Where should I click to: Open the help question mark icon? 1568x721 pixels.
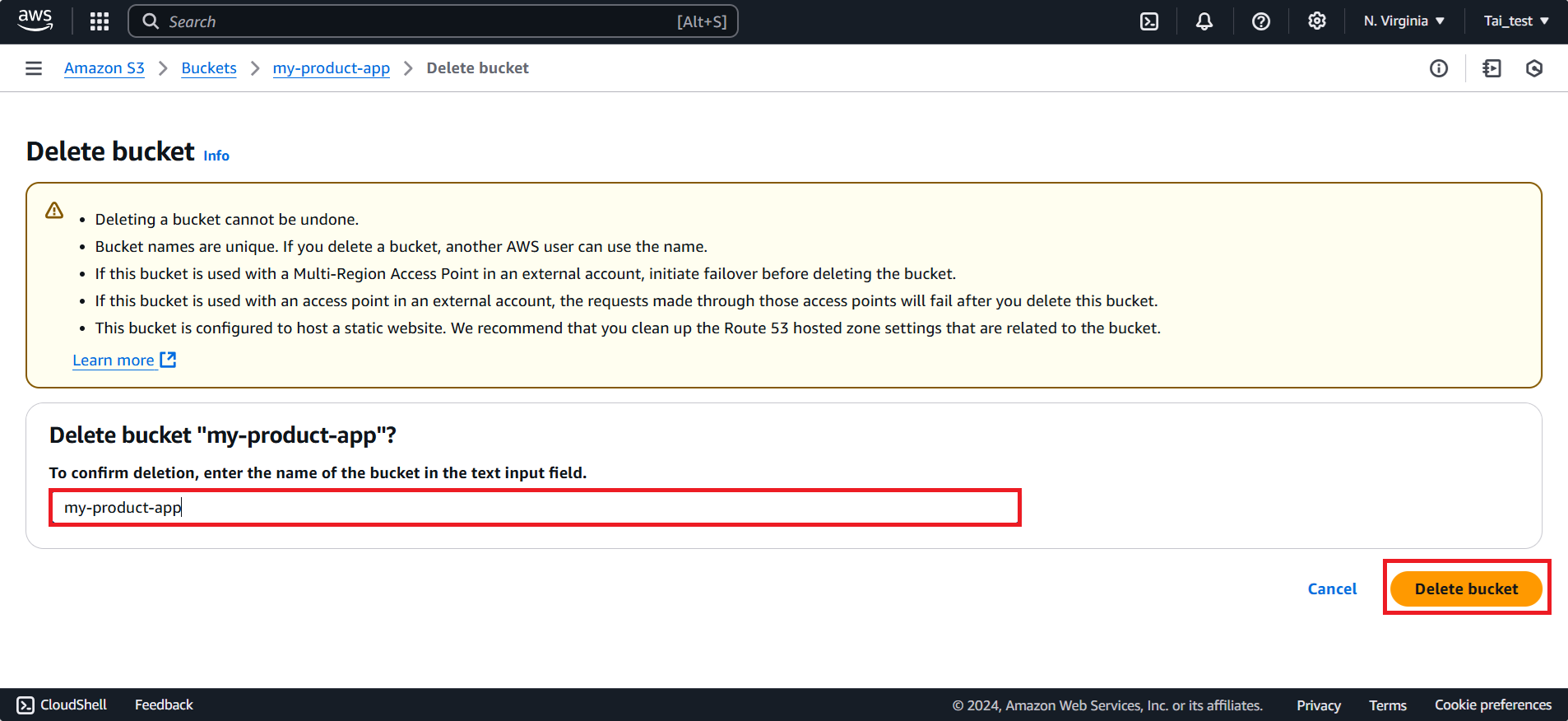(x=1261, y=21)
